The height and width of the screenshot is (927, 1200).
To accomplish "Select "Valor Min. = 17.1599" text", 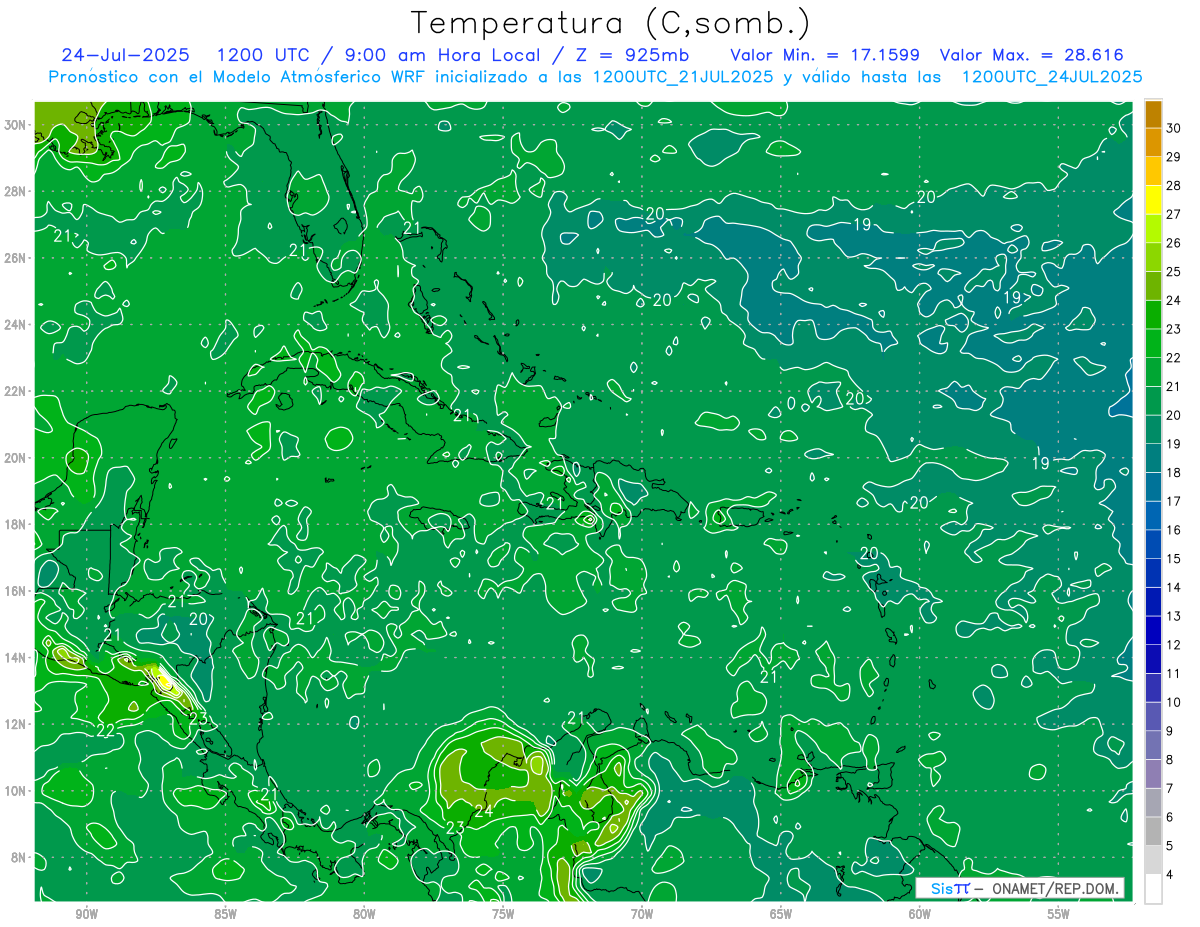I will (x=825, y=55).
